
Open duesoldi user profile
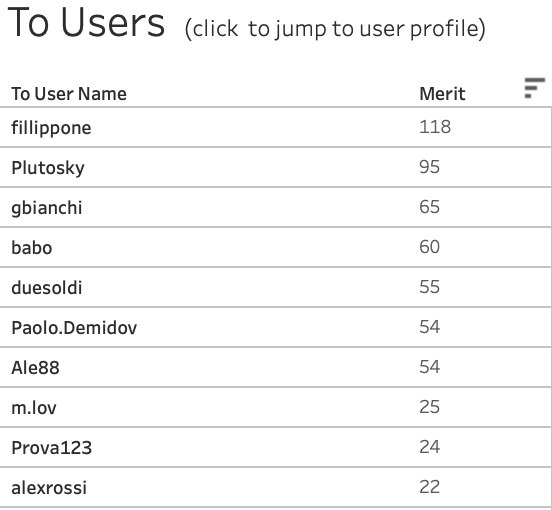[x=47, y=288]
